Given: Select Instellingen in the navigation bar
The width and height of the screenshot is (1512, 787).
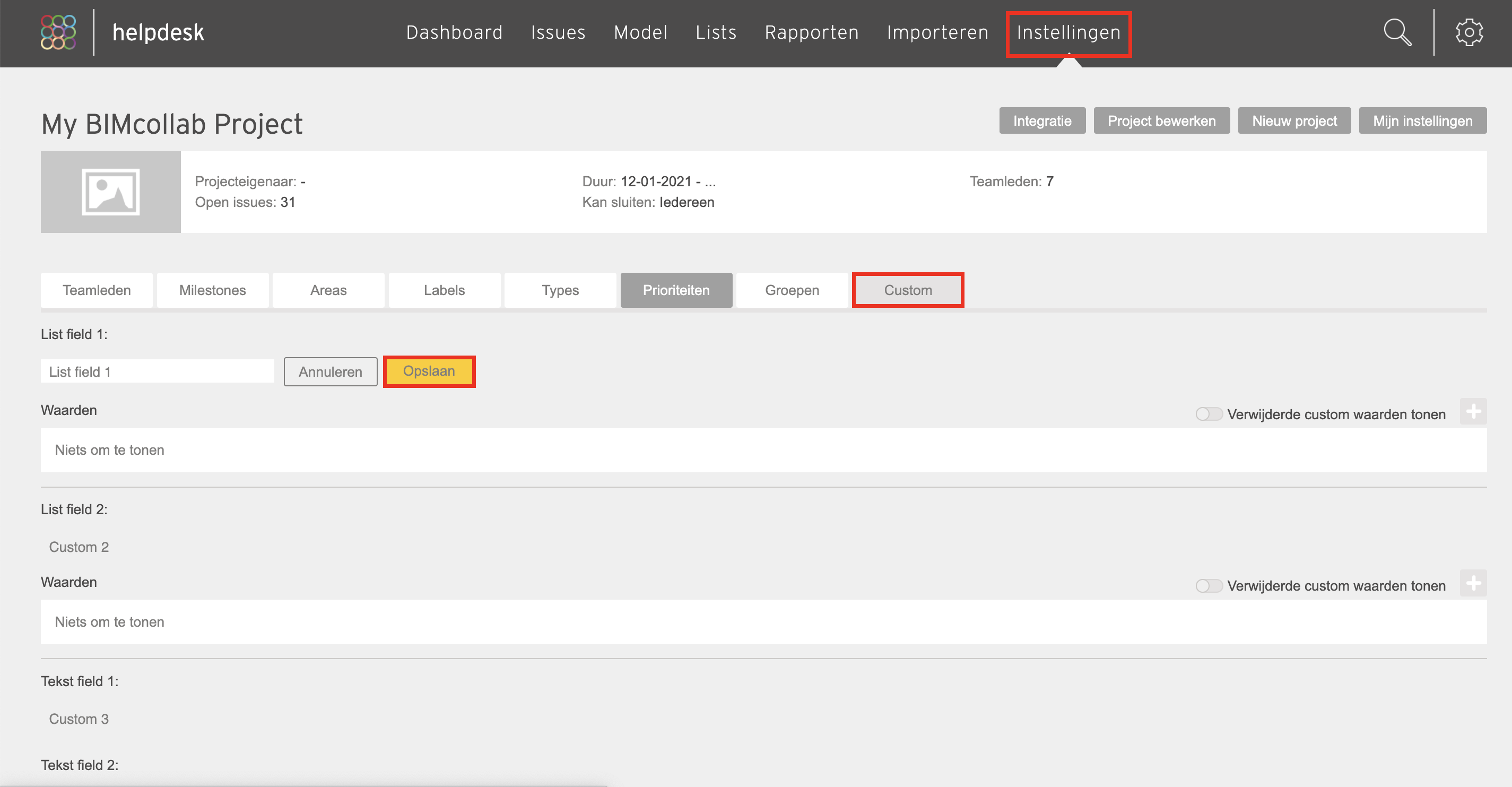Looking at the screenshot, I should click(x=1069, y=32).
